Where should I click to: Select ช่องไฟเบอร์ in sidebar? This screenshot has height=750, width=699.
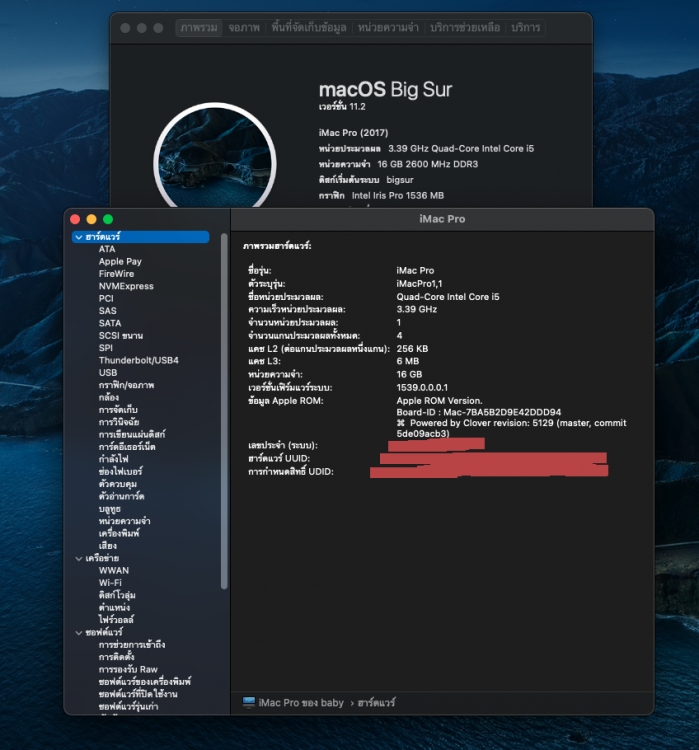pos(120,472)
